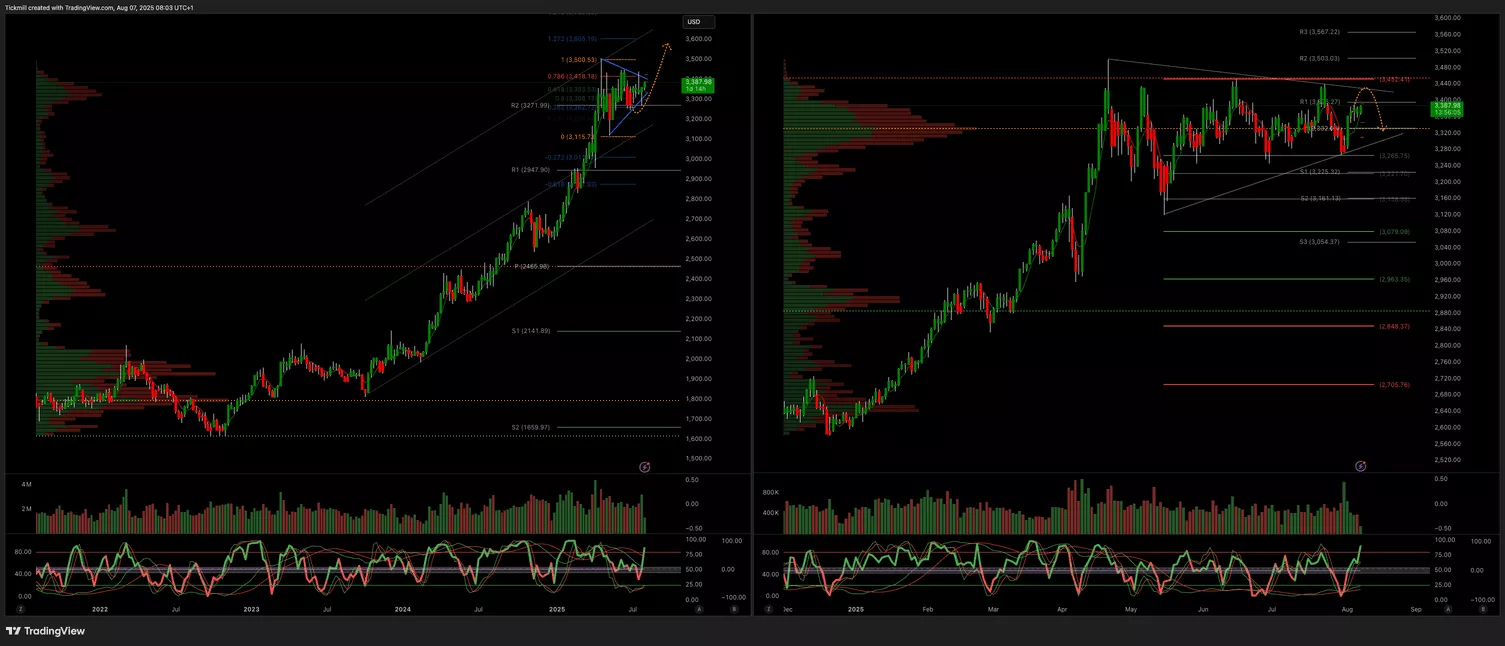The width and height of the screenshot is (1505, 646).
Task: Click the Apr label on right time axis
Action: coord(1060,608)
